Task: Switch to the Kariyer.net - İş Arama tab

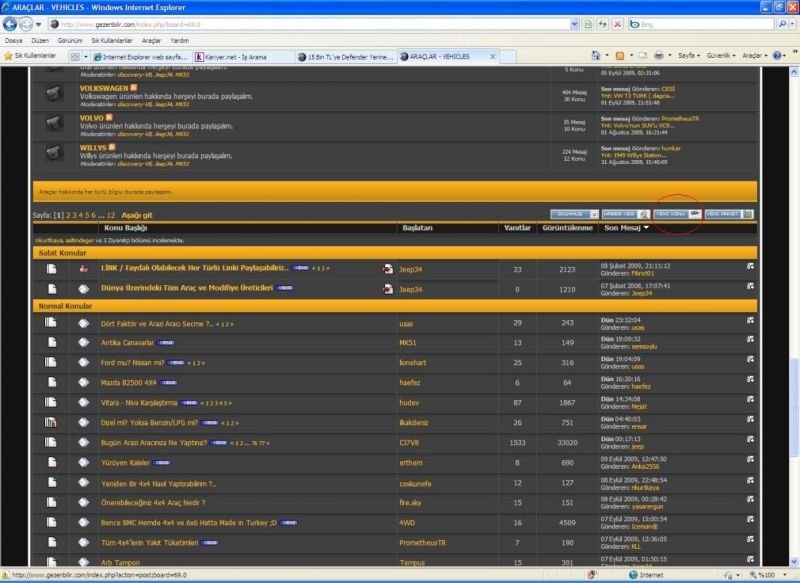Action: click(243, 57)
